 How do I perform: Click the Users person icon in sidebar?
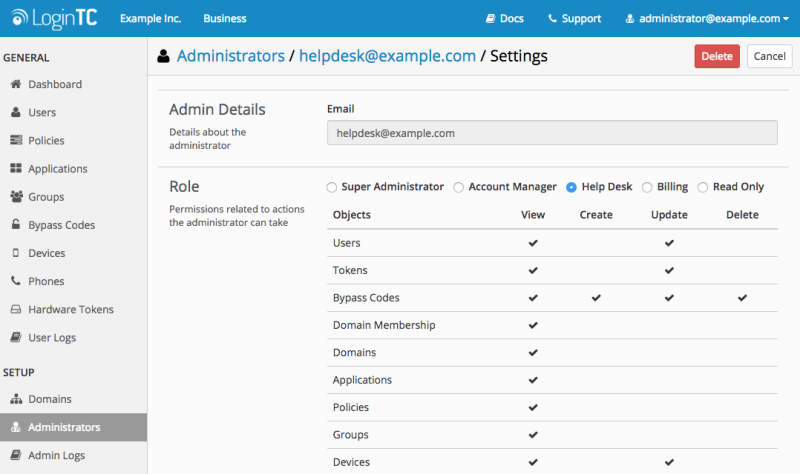pyautogui.click(x=16, y=112)
